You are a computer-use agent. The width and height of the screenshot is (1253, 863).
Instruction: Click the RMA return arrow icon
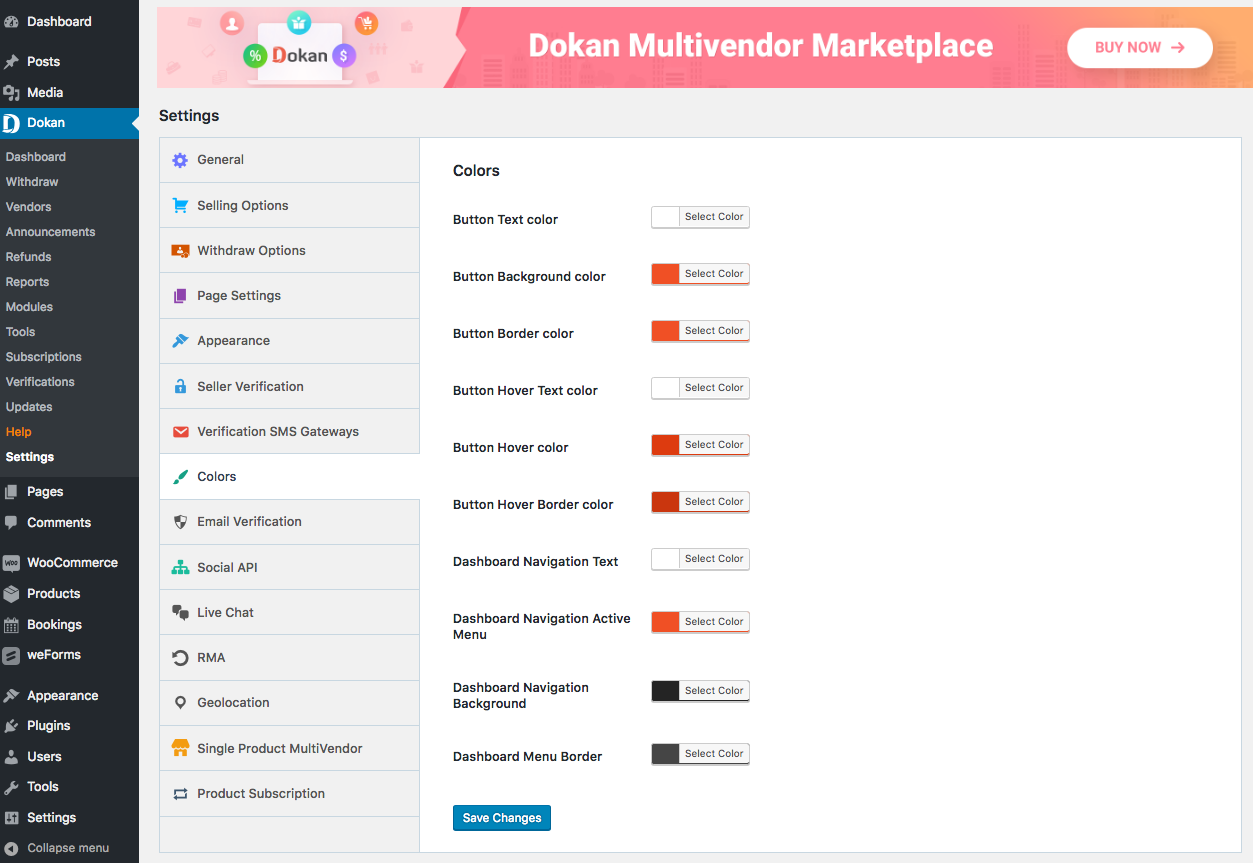coord(180,658)
